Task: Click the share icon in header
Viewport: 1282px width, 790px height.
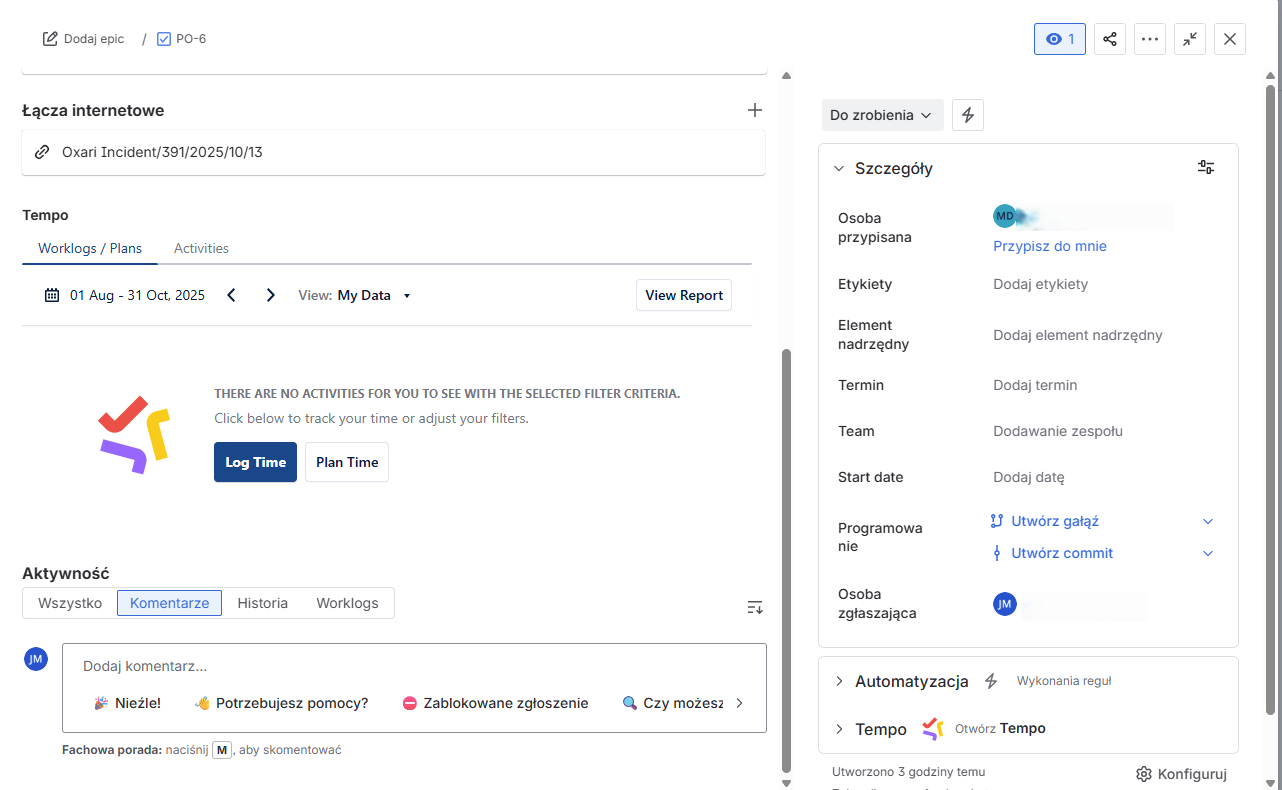Action: pos(1110,39)
